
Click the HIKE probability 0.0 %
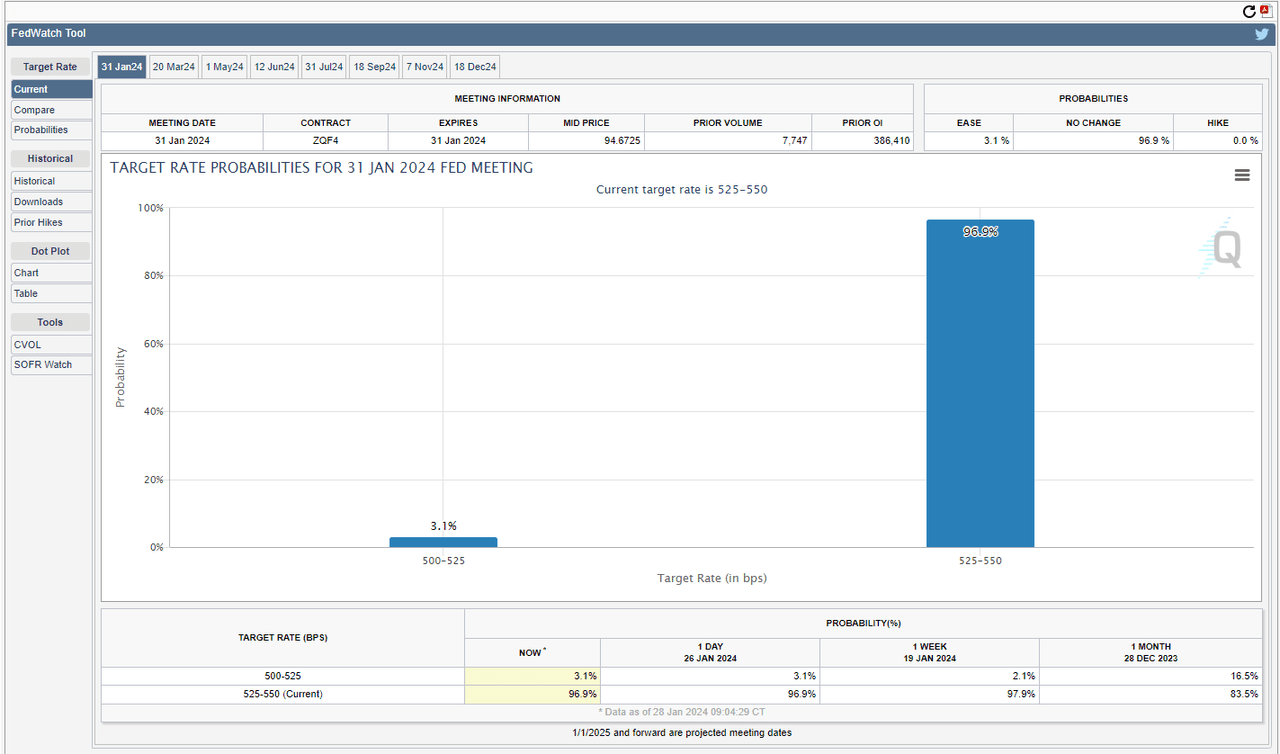[1245, 141]
